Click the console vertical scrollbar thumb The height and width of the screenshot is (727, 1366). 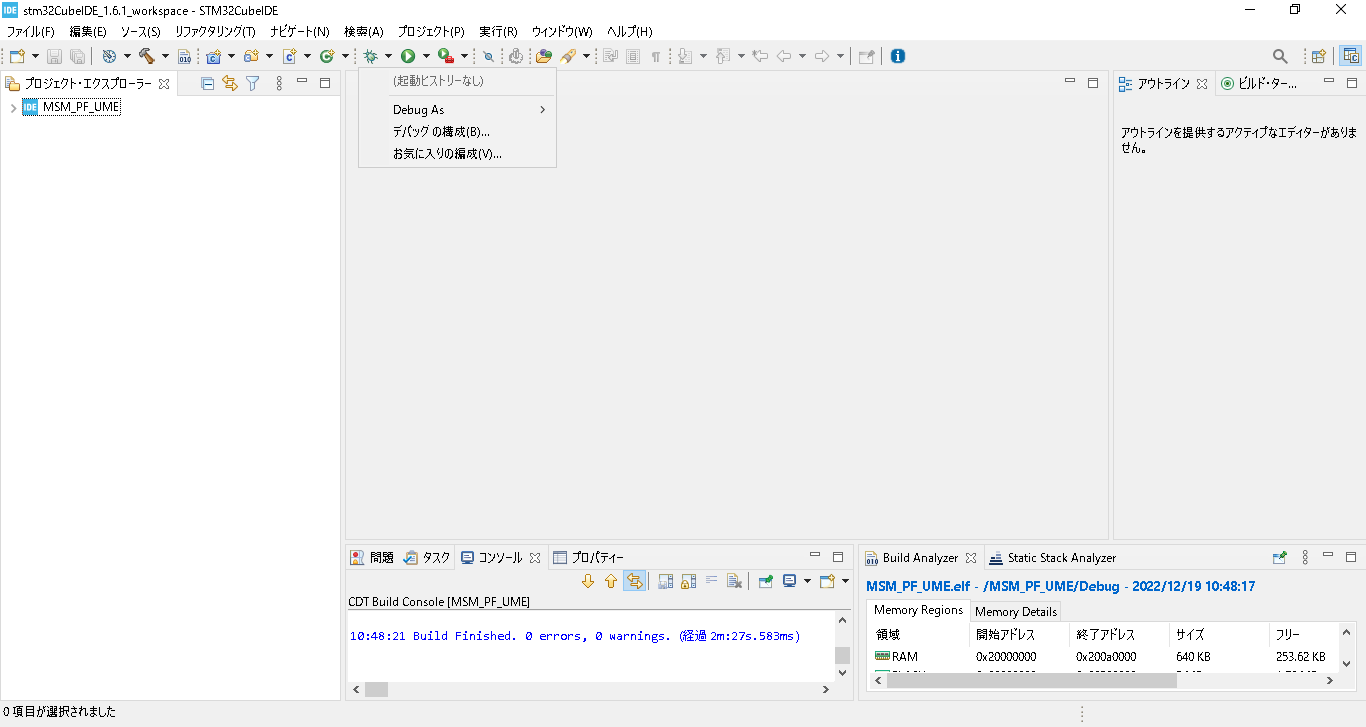click(842, 655)
